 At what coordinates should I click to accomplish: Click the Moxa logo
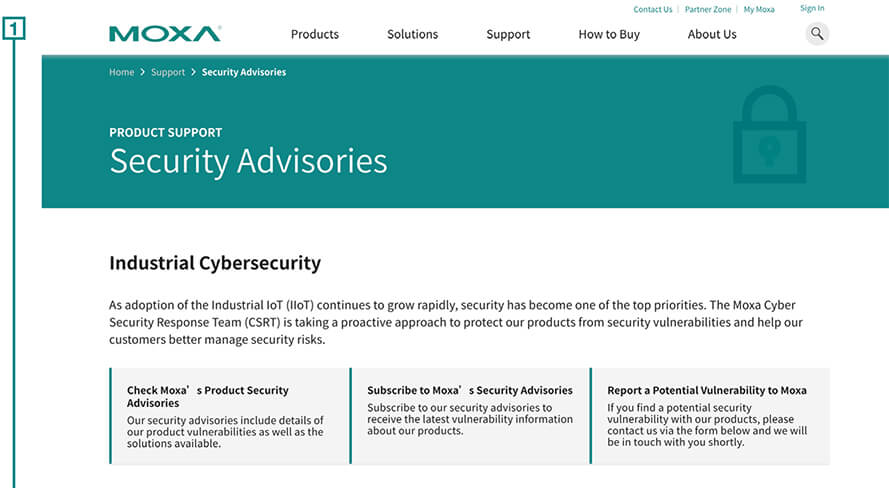(165, 34)
